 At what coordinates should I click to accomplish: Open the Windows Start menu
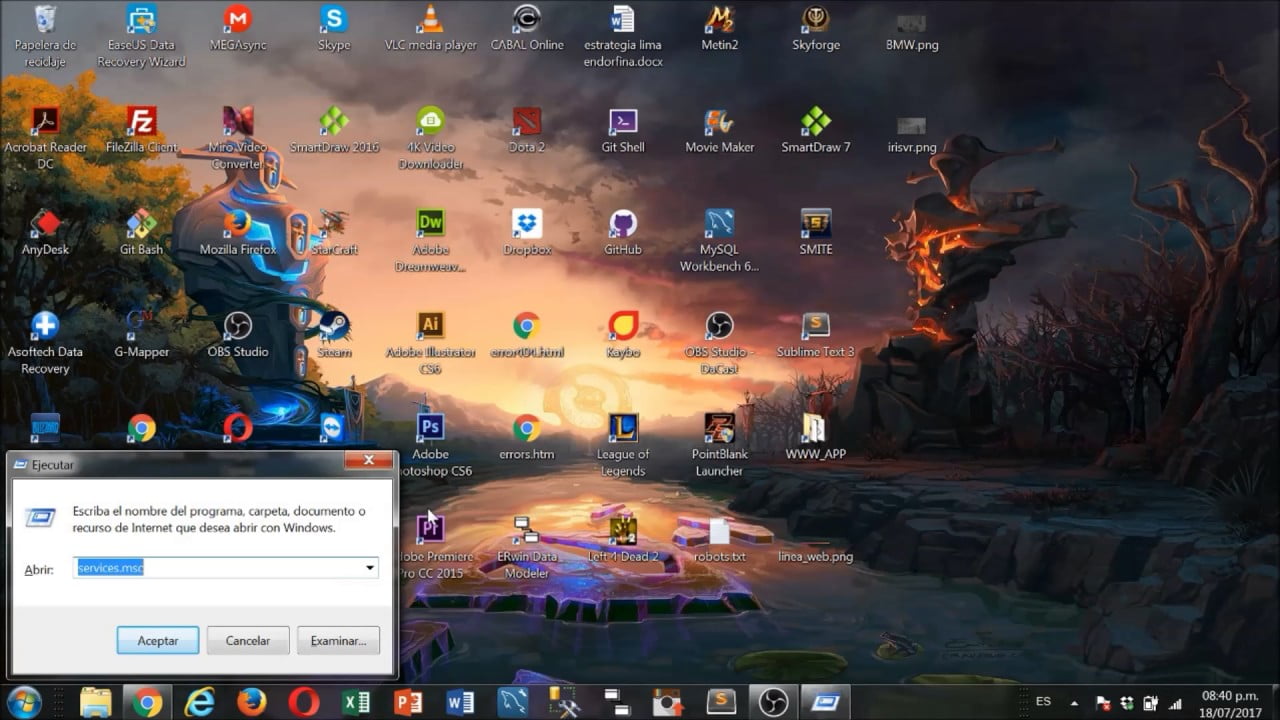point(23,702)
